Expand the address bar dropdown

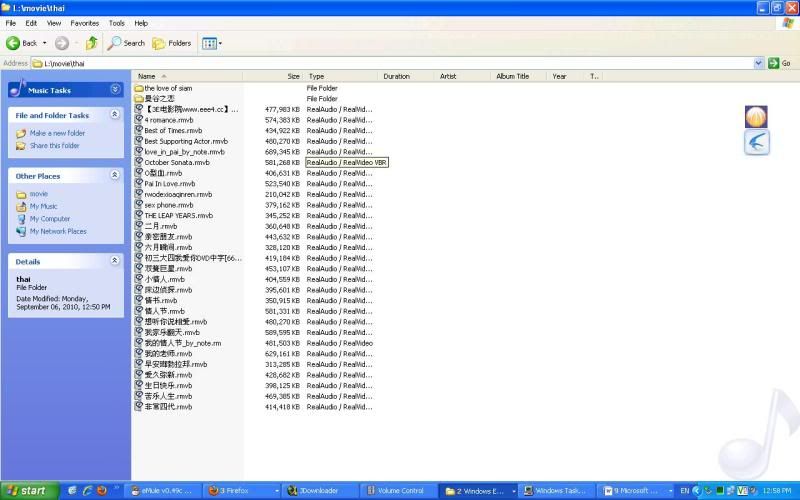pyautogui.click(x=759, y=63)
